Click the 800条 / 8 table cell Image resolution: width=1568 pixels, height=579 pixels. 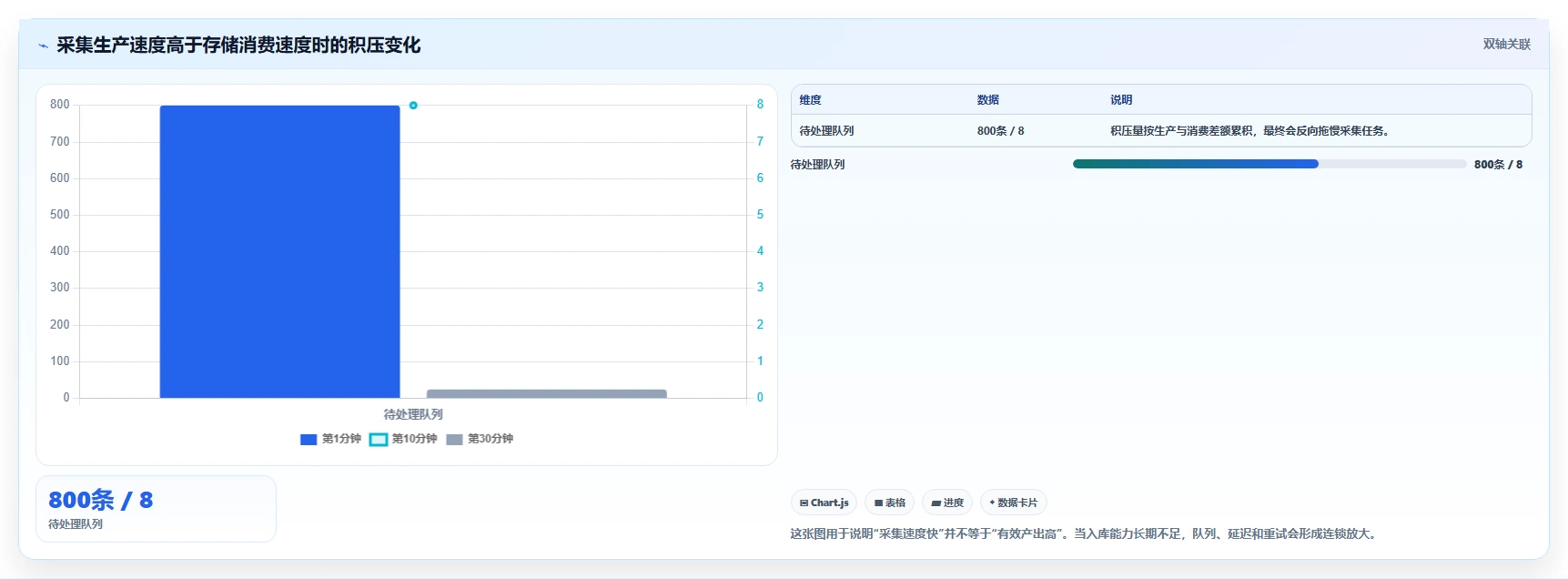coord(1001,131)
